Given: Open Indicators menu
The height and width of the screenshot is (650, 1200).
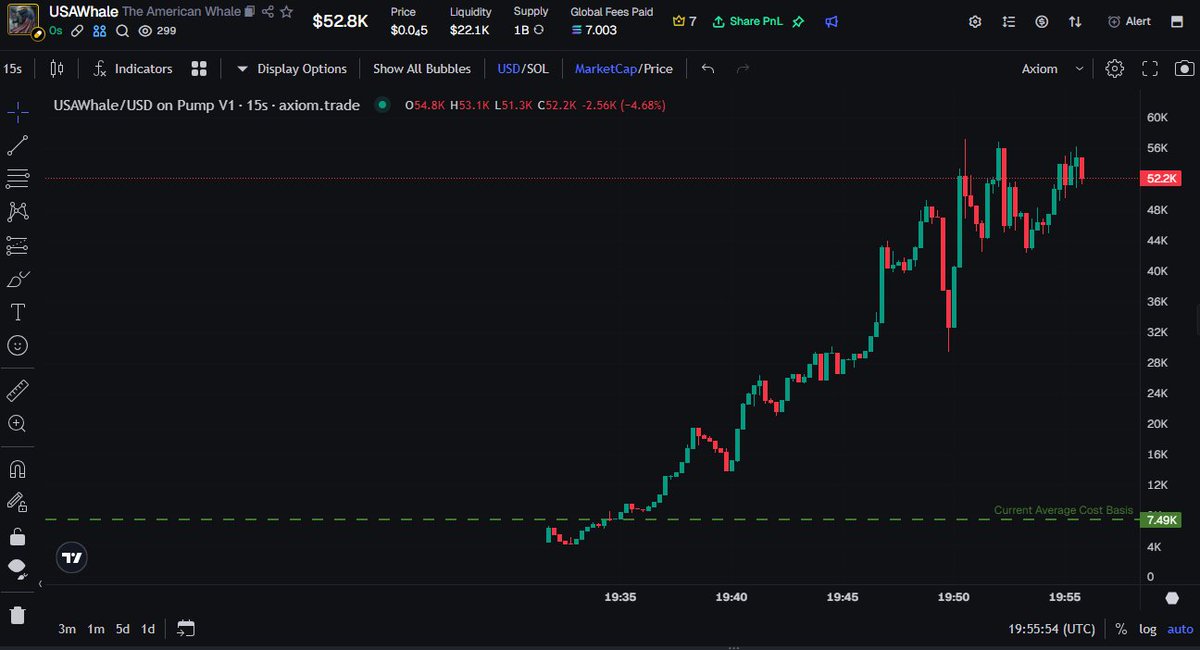Looking at the screenshot, I should click(133, 68).
